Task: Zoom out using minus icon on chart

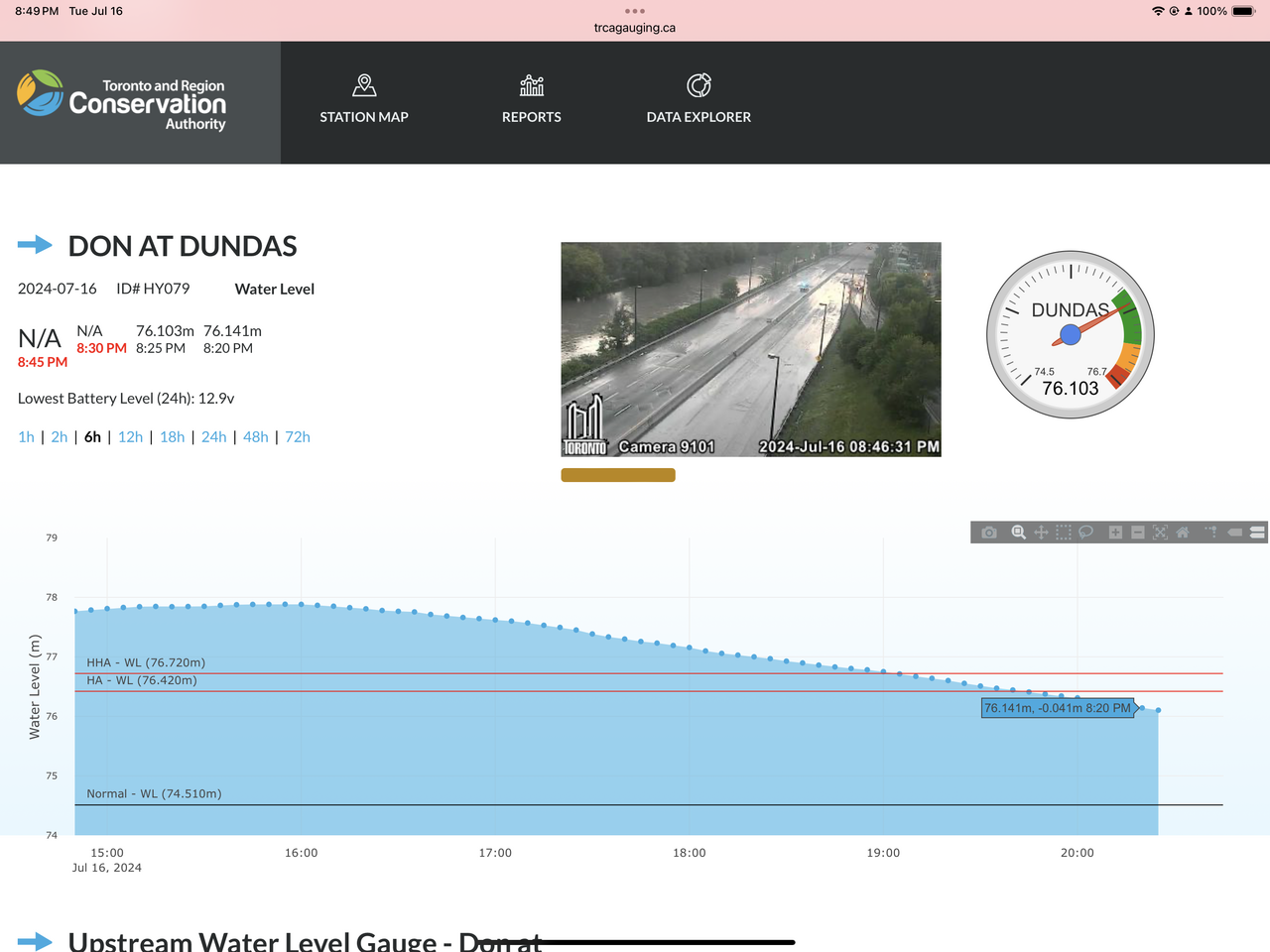Action: click(1138, 533)
